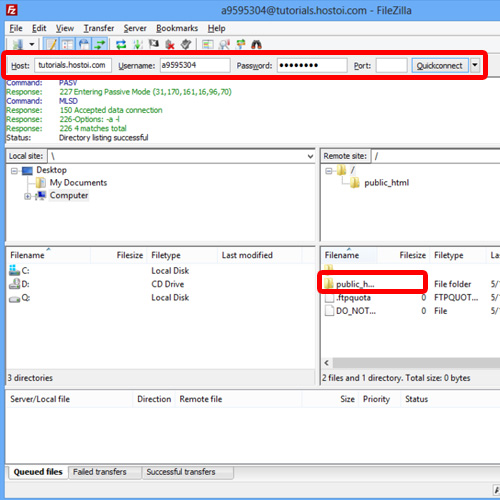Select My Documents in local tree

tap(78, 183)
